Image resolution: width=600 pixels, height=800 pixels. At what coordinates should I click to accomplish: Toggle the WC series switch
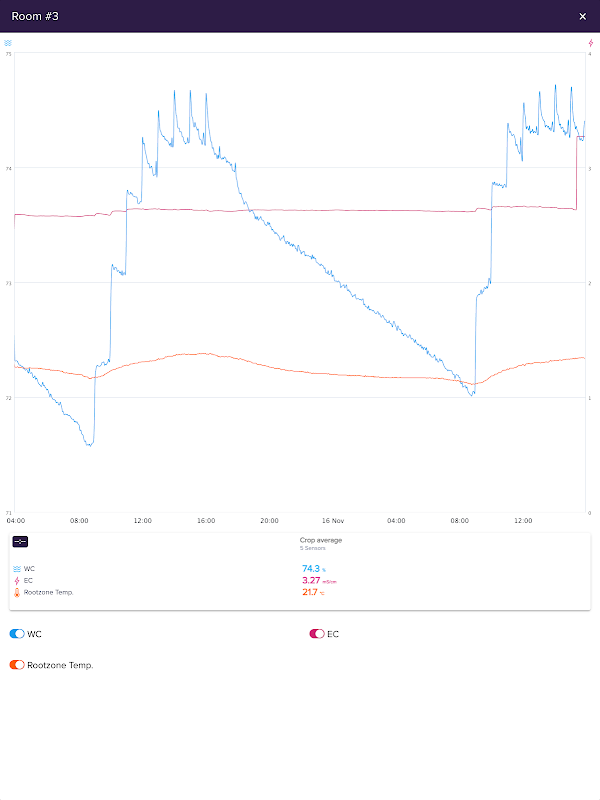pos(16,634)
